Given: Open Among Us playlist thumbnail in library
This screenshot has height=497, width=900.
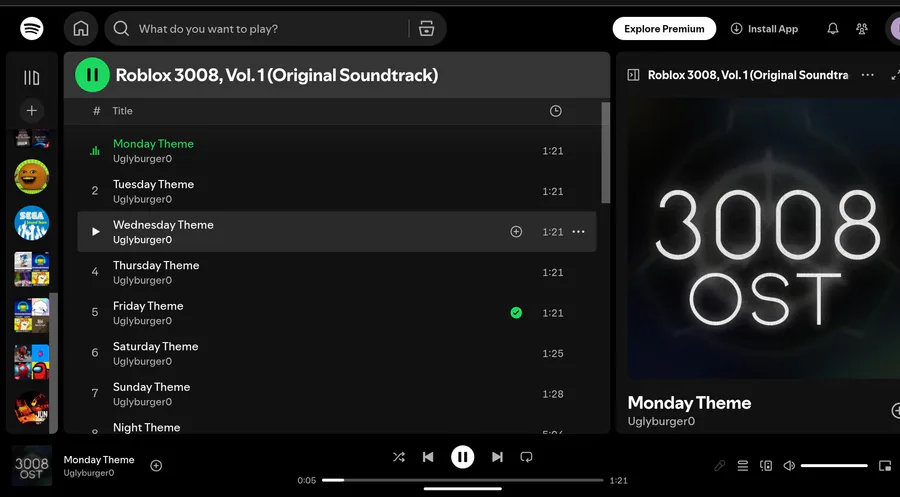Looking at the screenshot, I should pyautogui.click(x=32, y=362).
